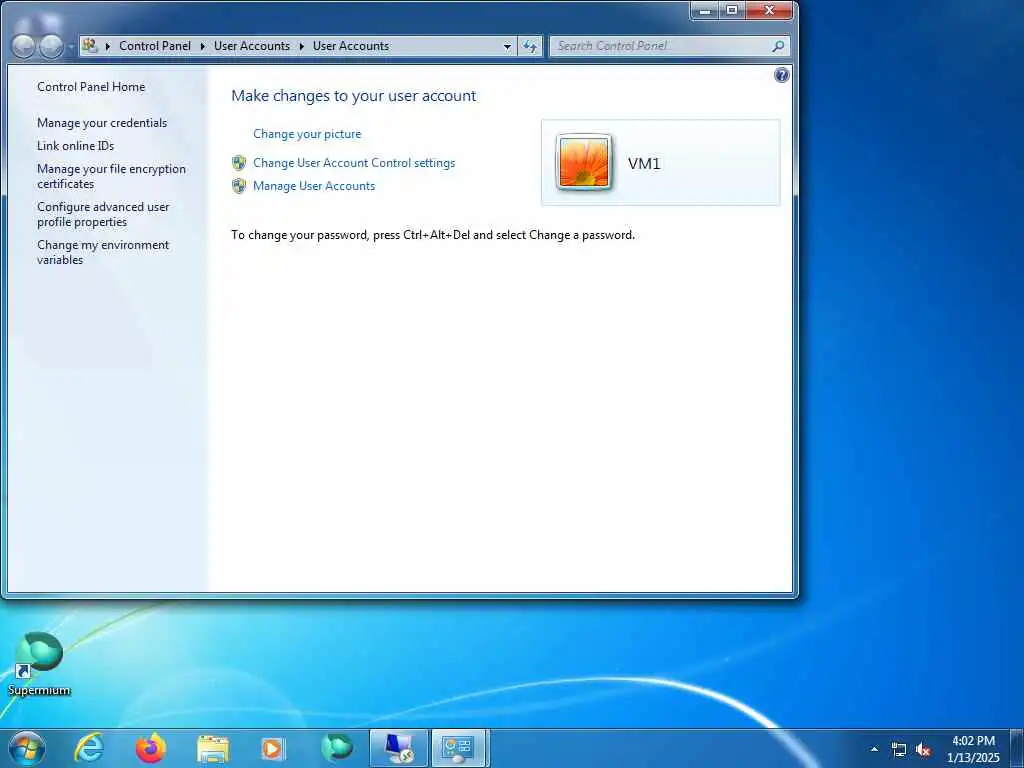The height and width of the screenshot is (768, 1024).
Task: Open Link online IDs
Action: (75, 146)
